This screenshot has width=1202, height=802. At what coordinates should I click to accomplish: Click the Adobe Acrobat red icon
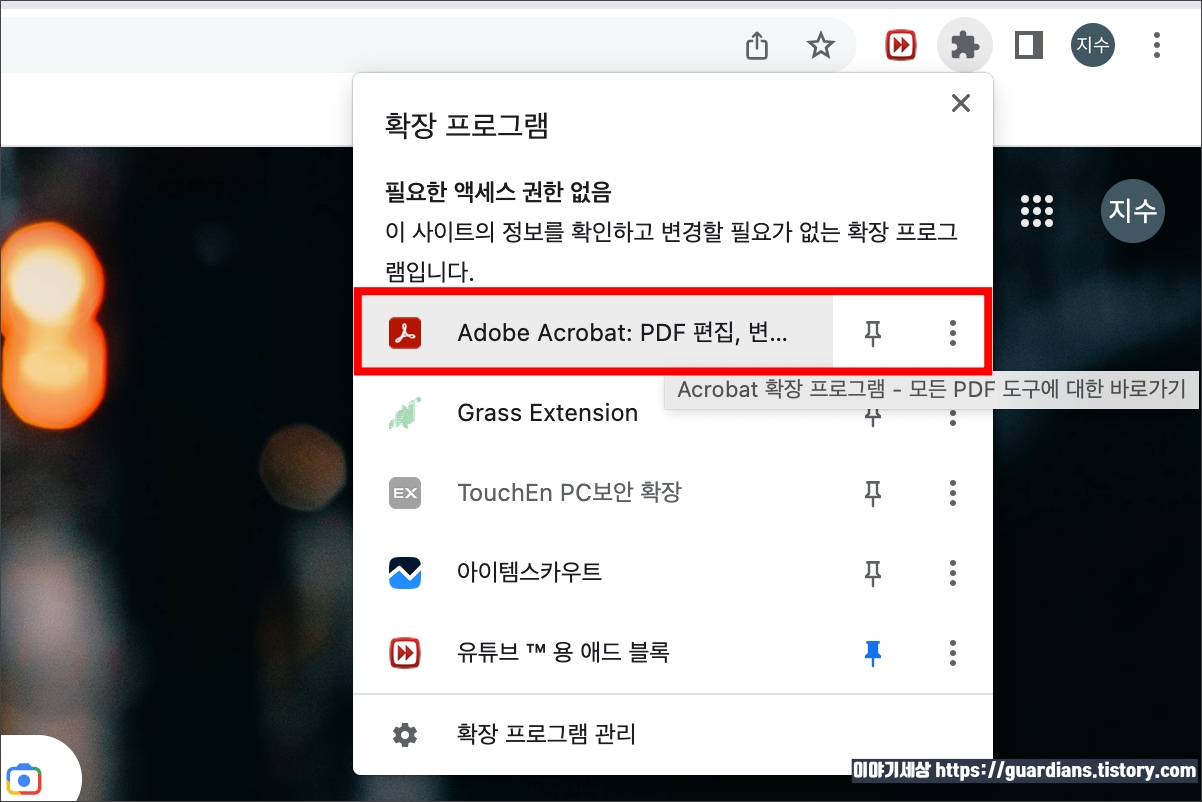[x=405, y=333]
